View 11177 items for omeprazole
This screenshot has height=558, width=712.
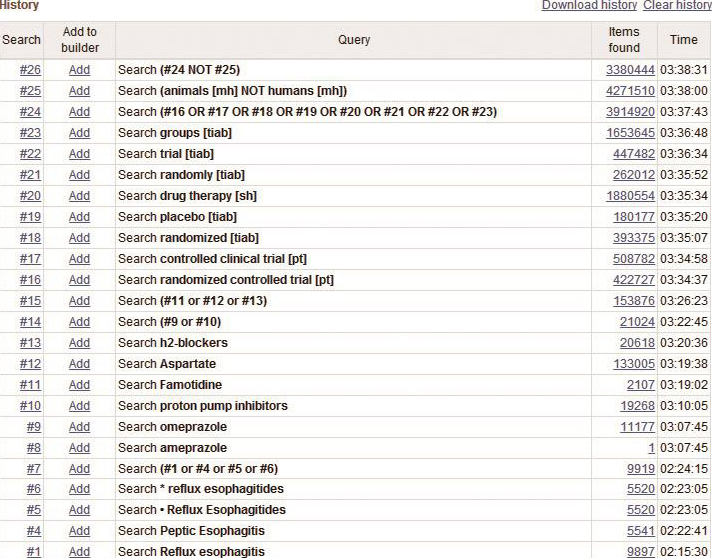point(637,427)
